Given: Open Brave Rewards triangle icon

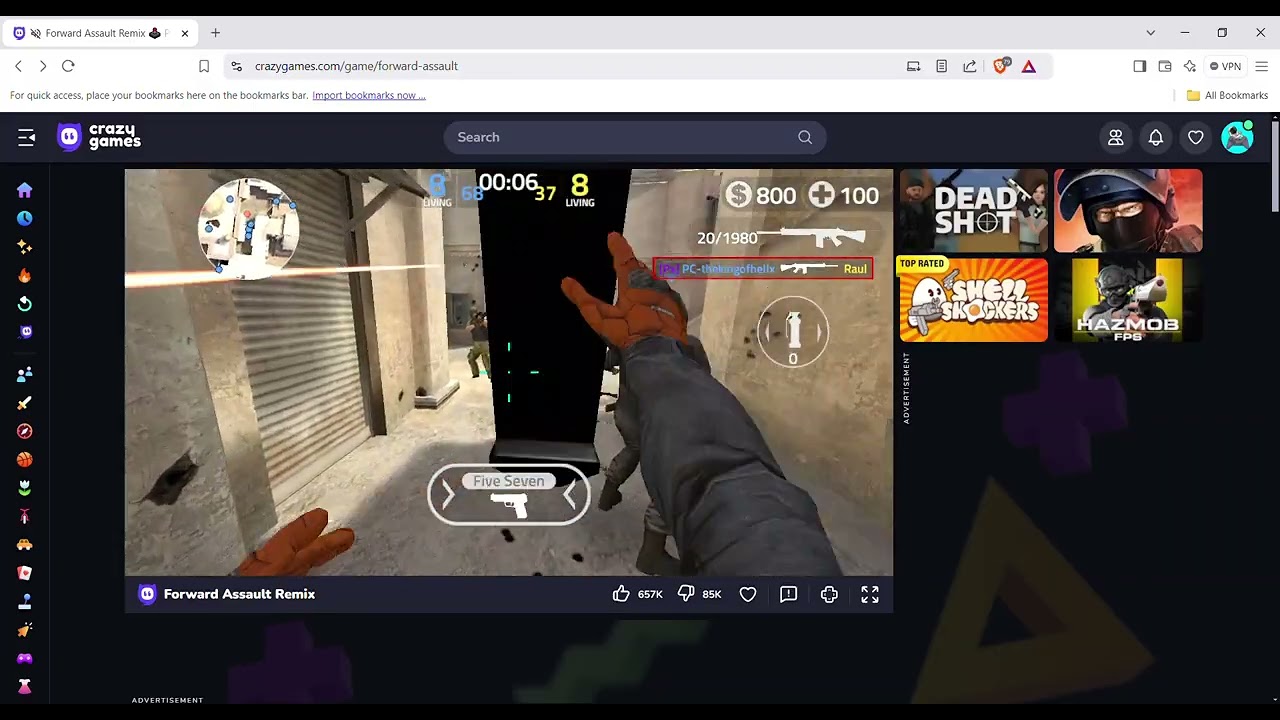Looking at the screenshot, I should coord(1029,66).
